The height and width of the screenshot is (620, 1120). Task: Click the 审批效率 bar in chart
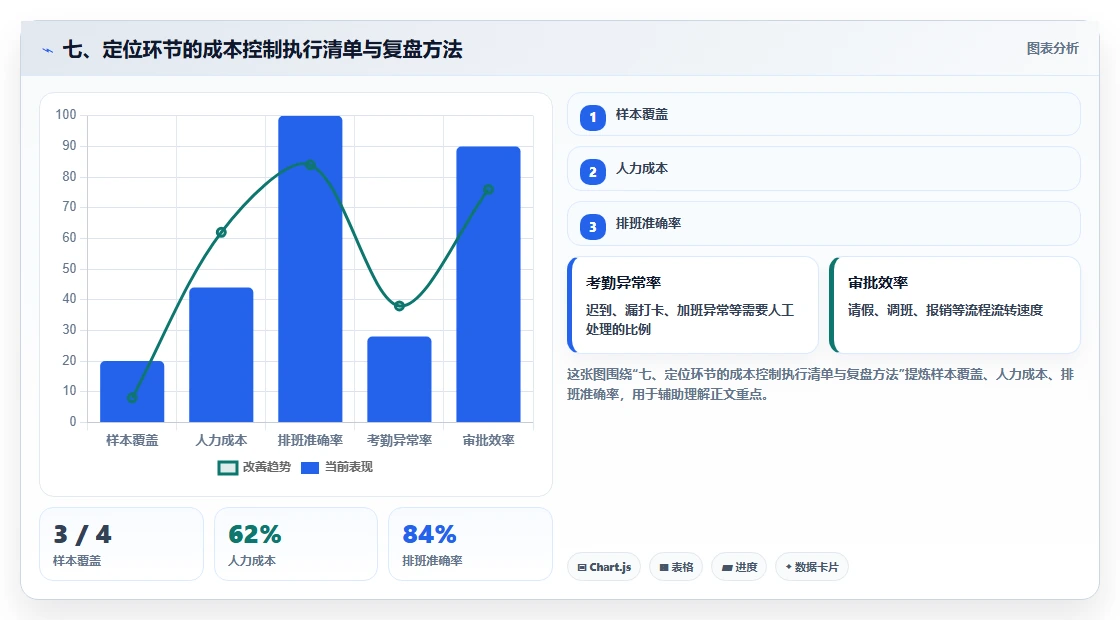tap(489, 284)
